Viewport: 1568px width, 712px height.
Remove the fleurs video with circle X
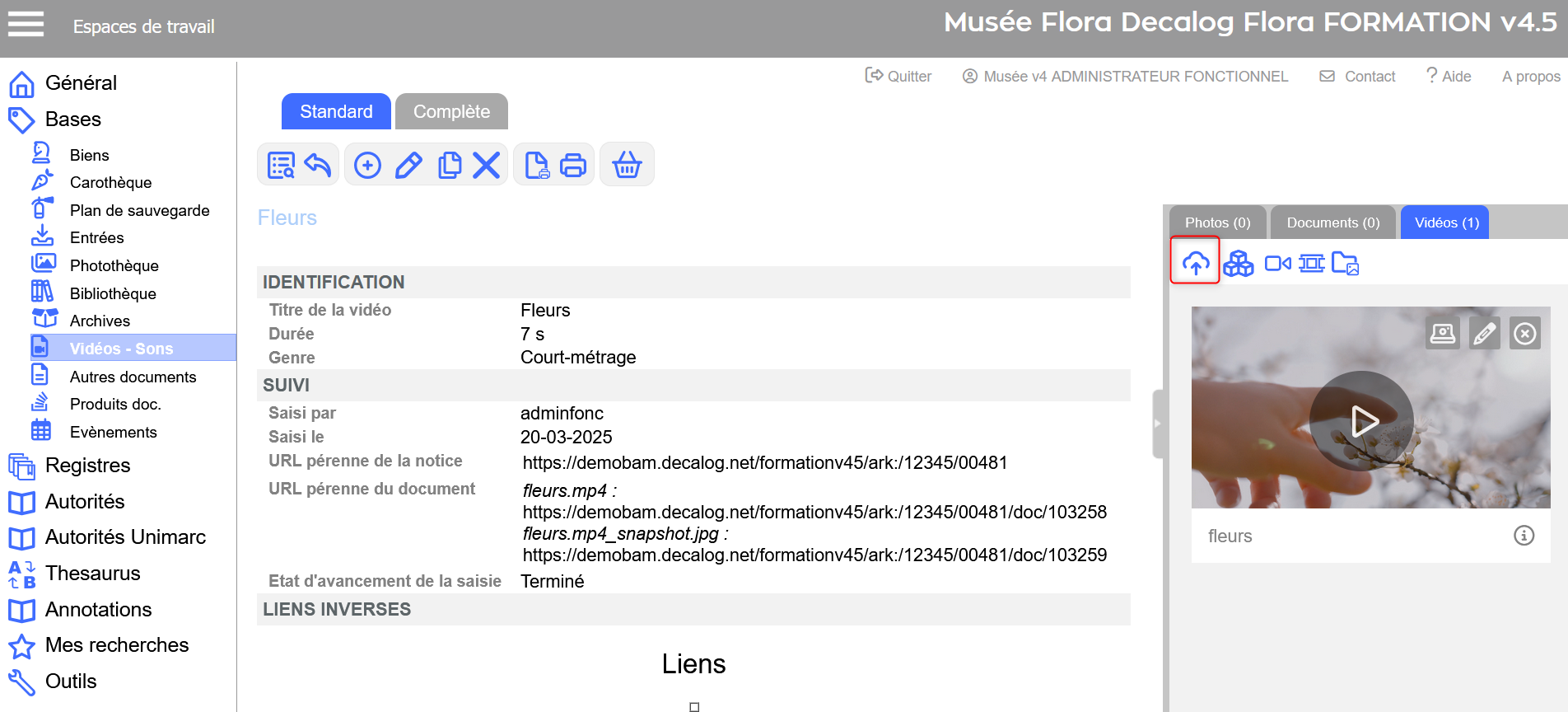[1525, 334]
